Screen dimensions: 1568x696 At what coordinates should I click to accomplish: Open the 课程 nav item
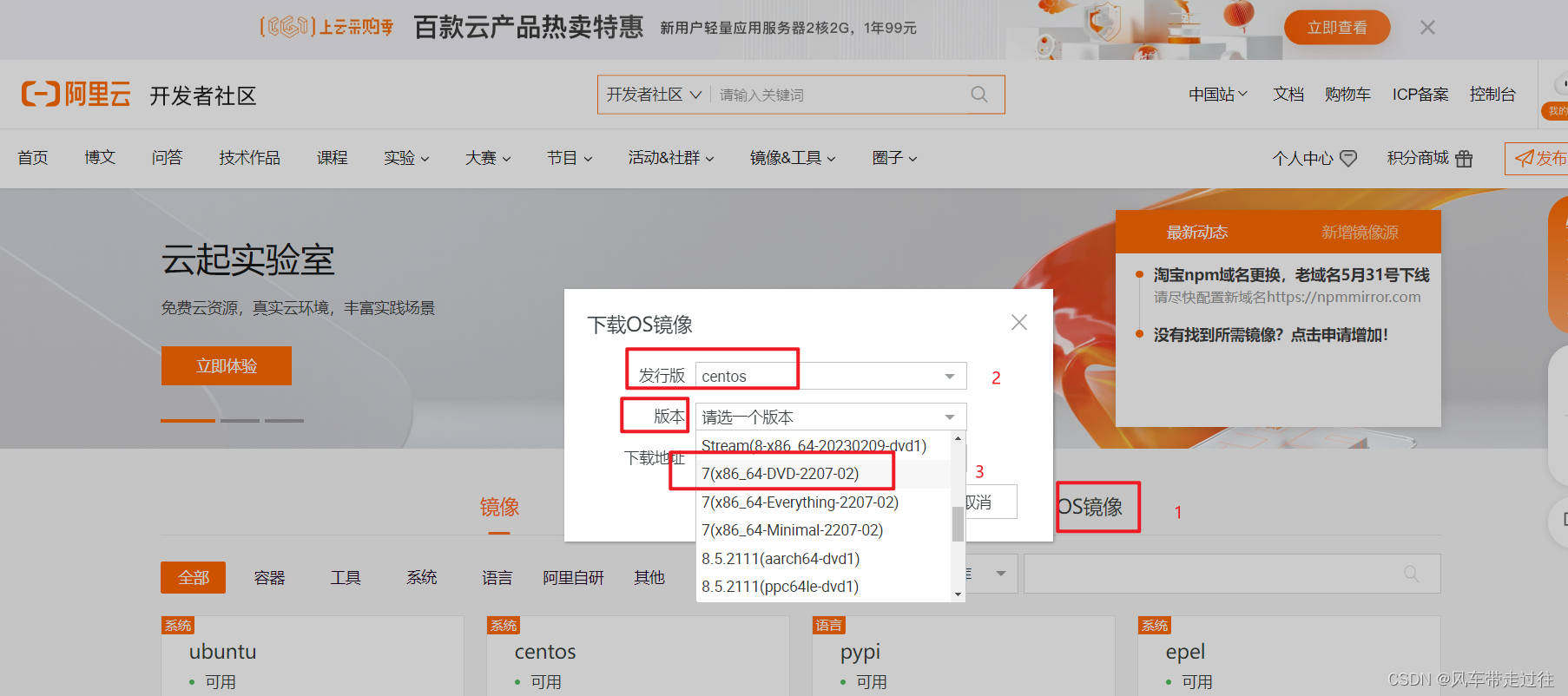(332, 158)
